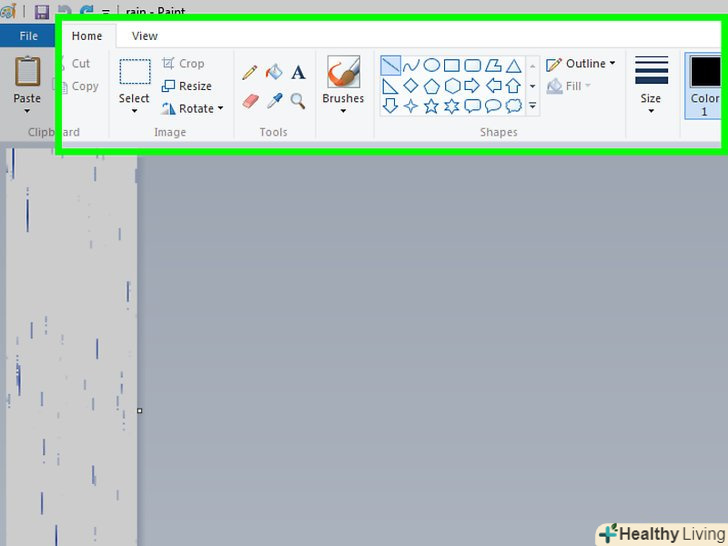This screenshot has width=728, height=546.
Task: Select the Eraser tool
Action: (250, 101)
